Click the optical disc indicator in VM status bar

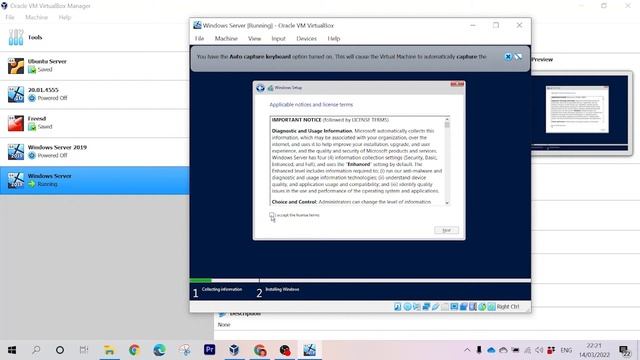pyautogui.click(x=407, y=307)
